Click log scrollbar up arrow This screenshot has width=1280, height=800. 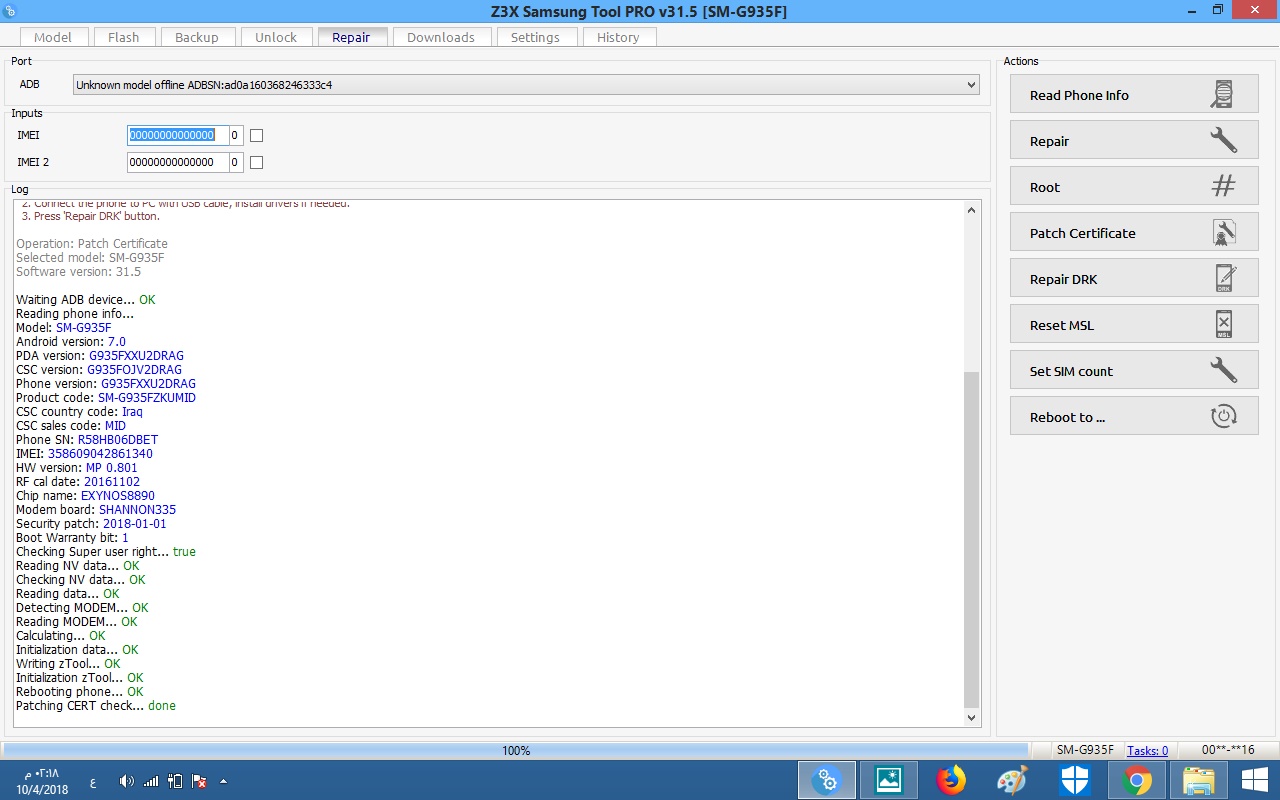(x=971, y=210)
